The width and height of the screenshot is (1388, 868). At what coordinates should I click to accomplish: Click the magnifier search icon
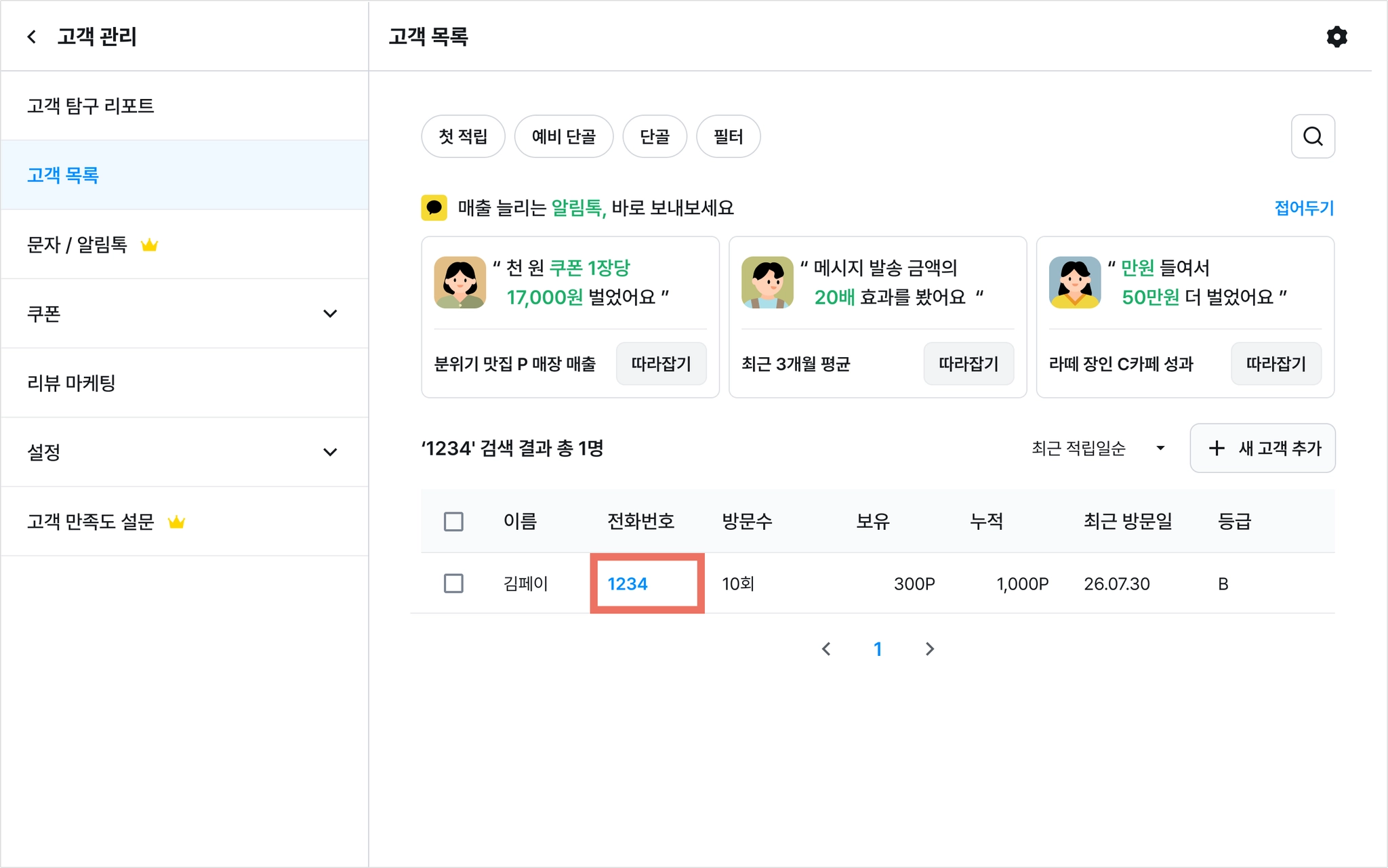tap(1313, 136)
